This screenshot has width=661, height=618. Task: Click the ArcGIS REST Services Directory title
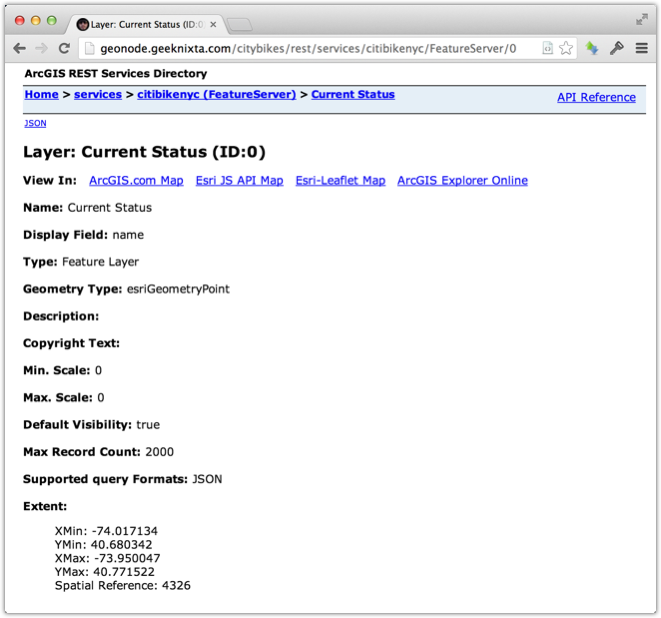116,73
